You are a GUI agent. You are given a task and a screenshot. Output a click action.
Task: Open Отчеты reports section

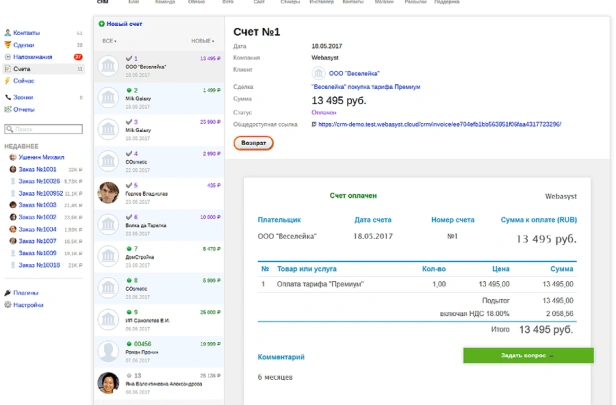click(x=24, y=109)
